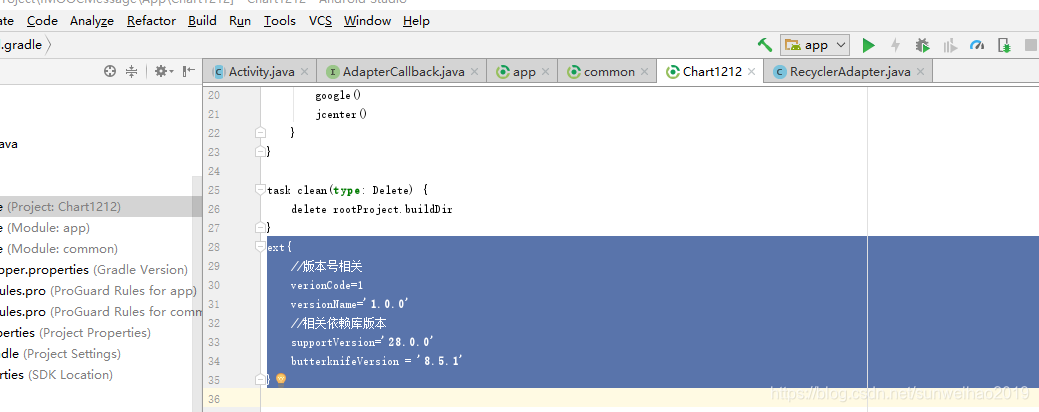
Task: Open the Tools menu
Action: click(x=280, y=21)
